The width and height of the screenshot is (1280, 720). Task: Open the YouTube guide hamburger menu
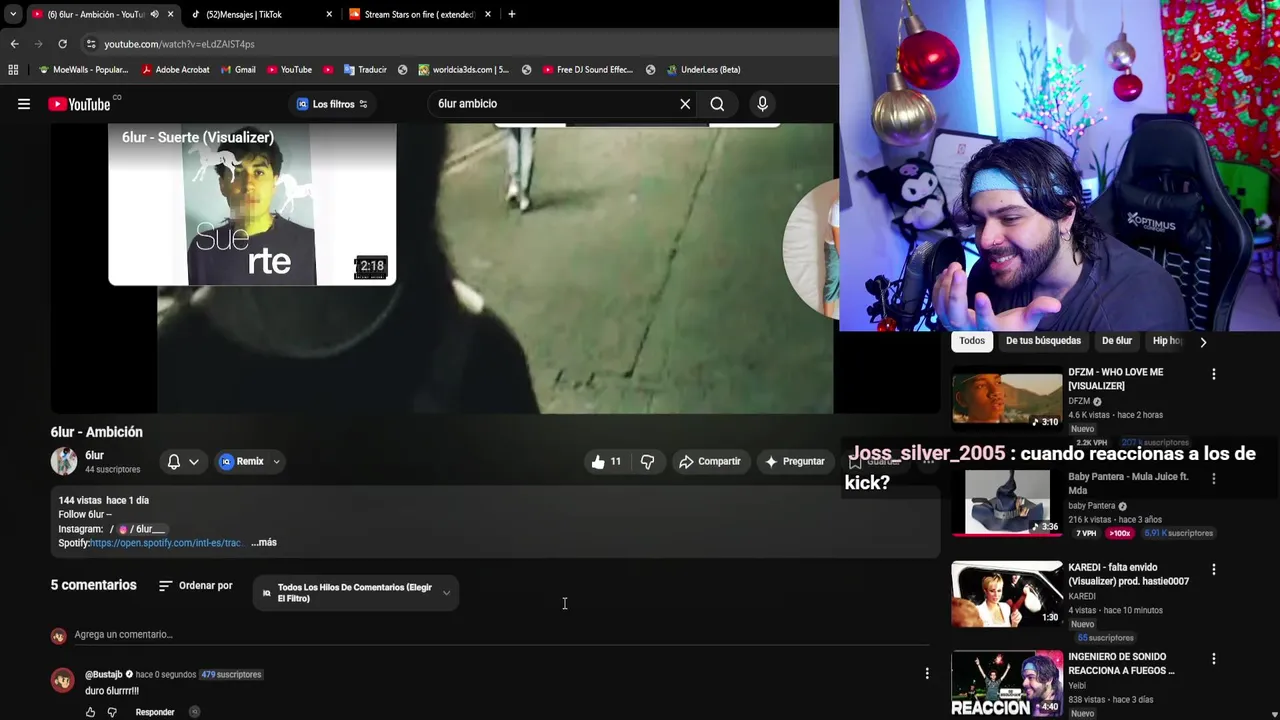[24, 104]
